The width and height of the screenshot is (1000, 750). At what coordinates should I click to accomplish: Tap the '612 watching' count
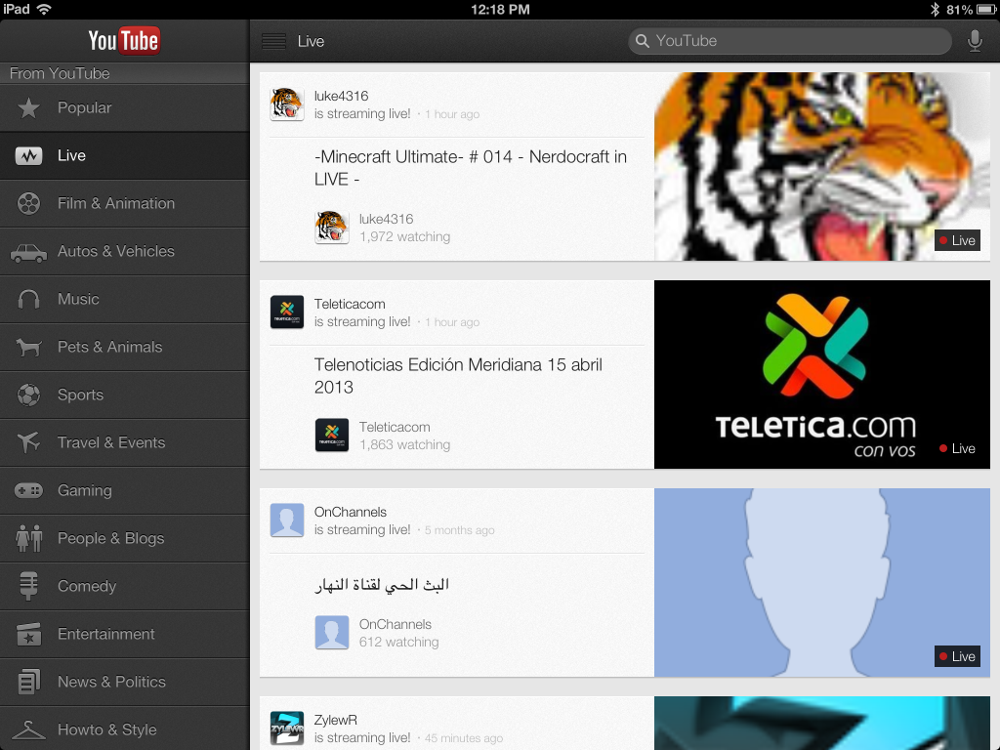(x=399, y=642)
